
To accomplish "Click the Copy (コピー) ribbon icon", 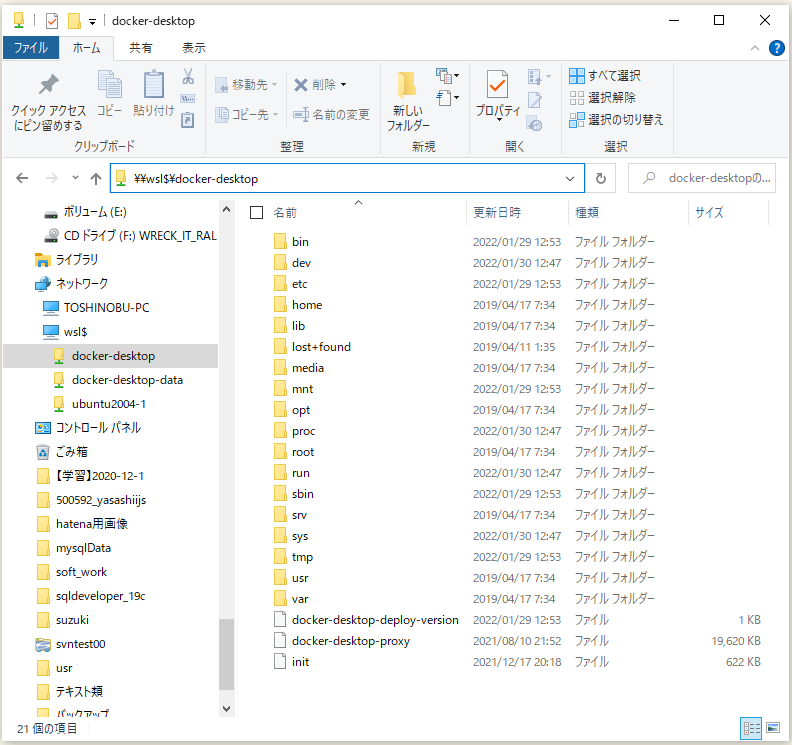I will pyautogui.click(x=110, y=84).
